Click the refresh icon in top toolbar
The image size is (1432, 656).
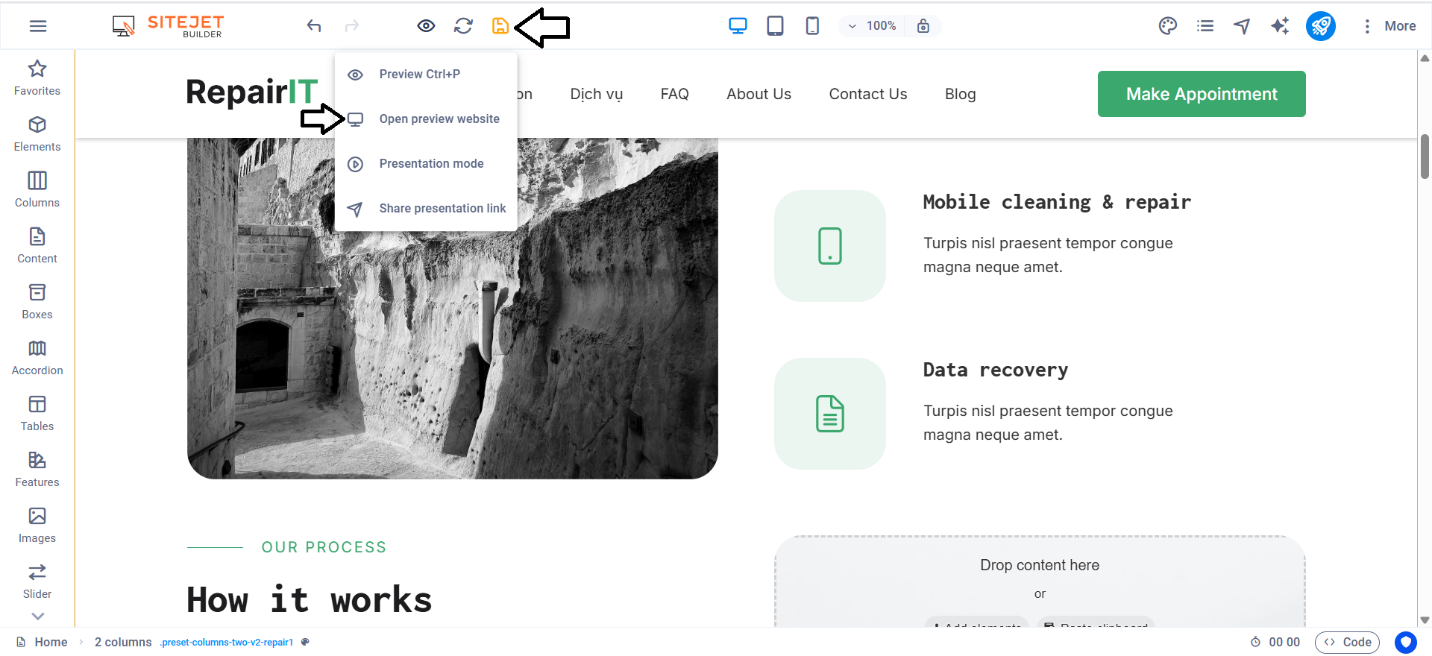click(463, 26)
